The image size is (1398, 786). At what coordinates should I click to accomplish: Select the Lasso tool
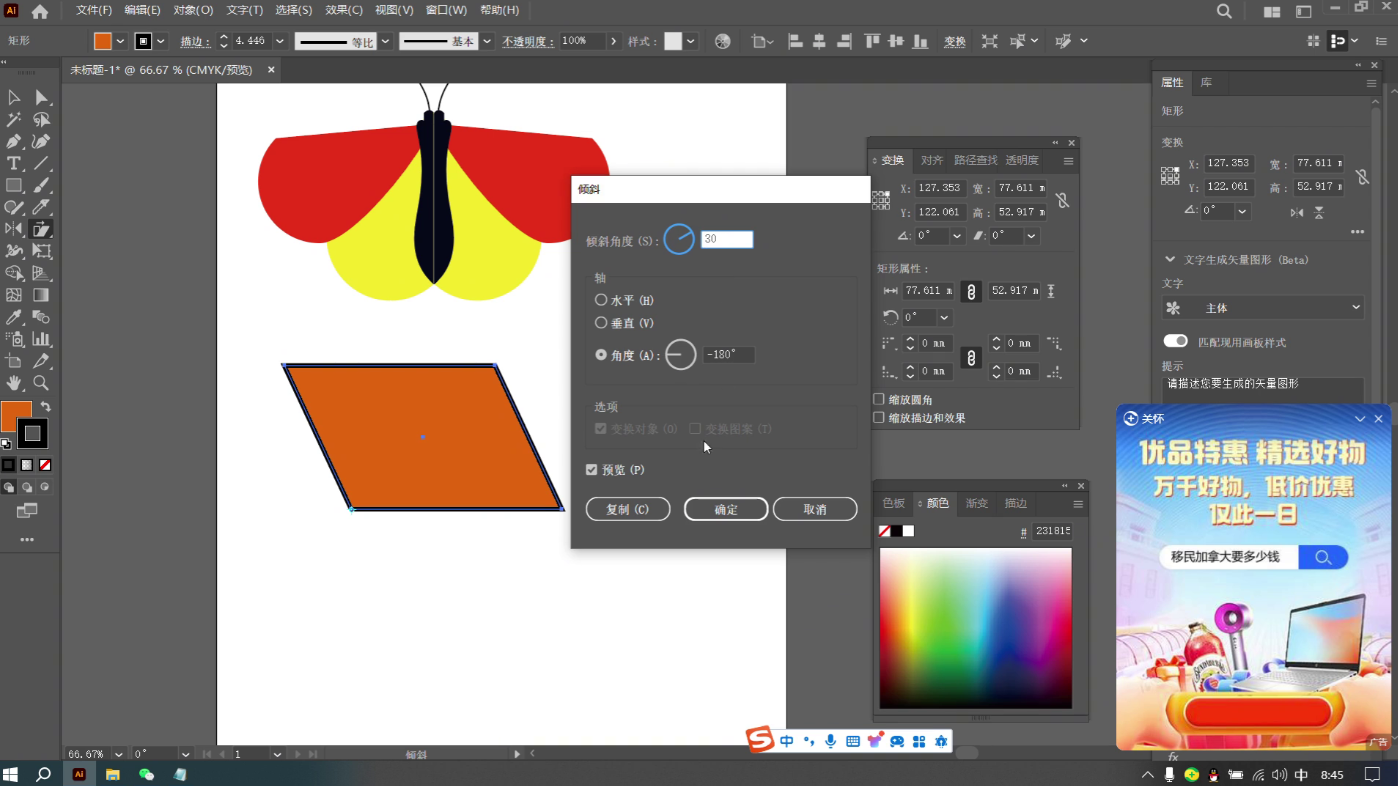coord(41,119)
